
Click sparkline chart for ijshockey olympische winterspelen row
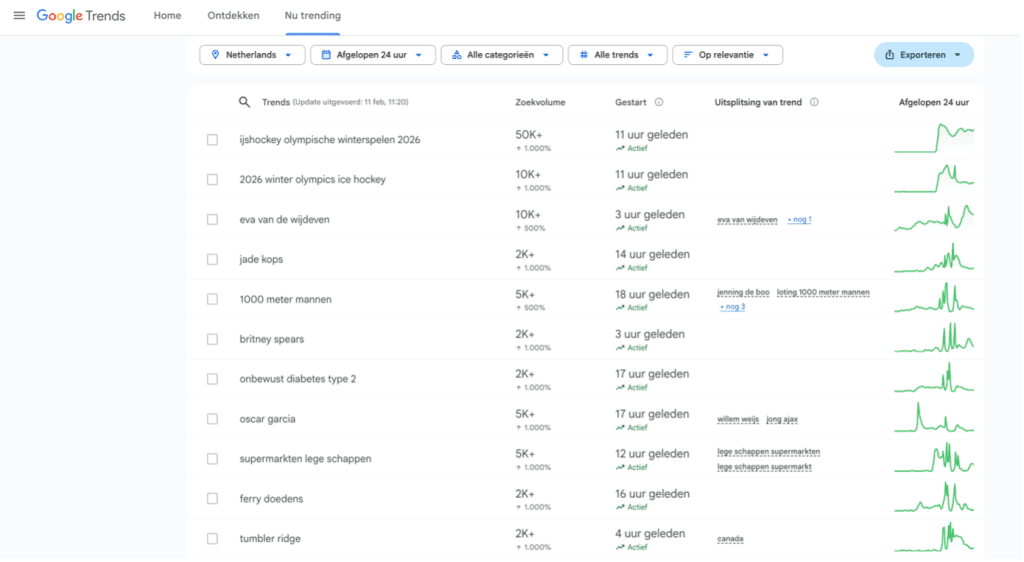tap(934, 138)
